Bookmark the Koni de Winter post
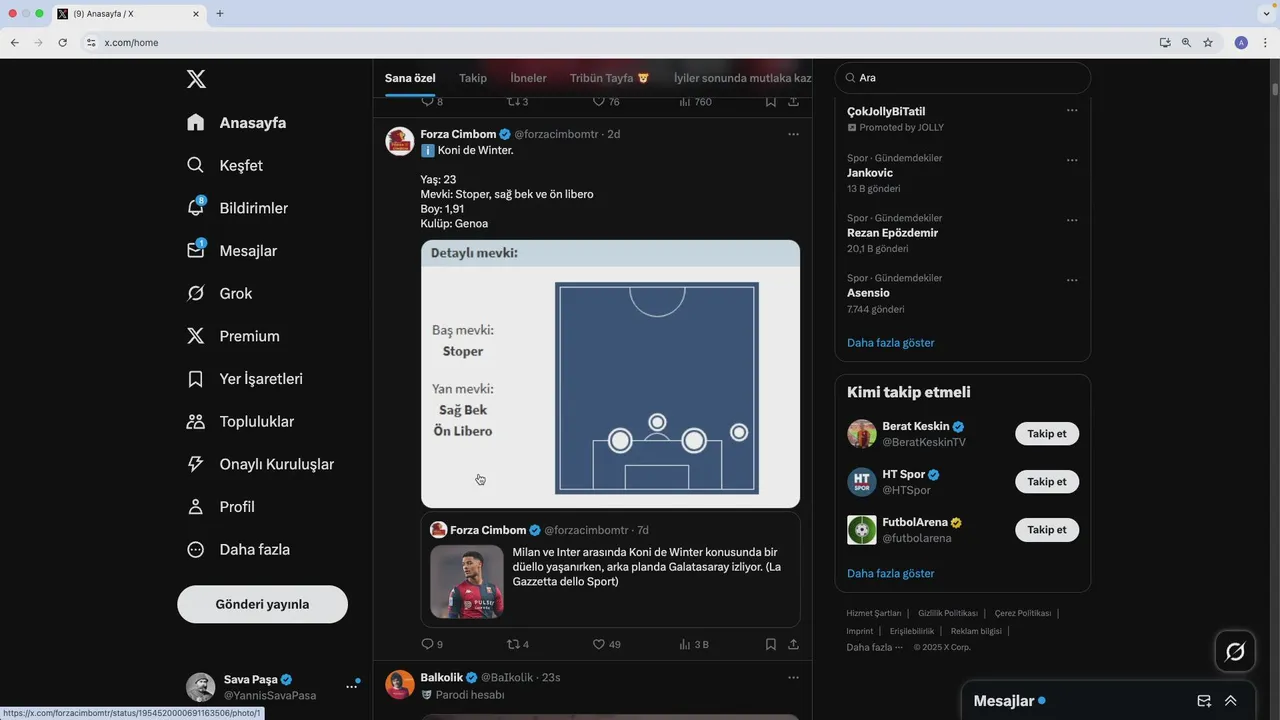 (770, 644)
